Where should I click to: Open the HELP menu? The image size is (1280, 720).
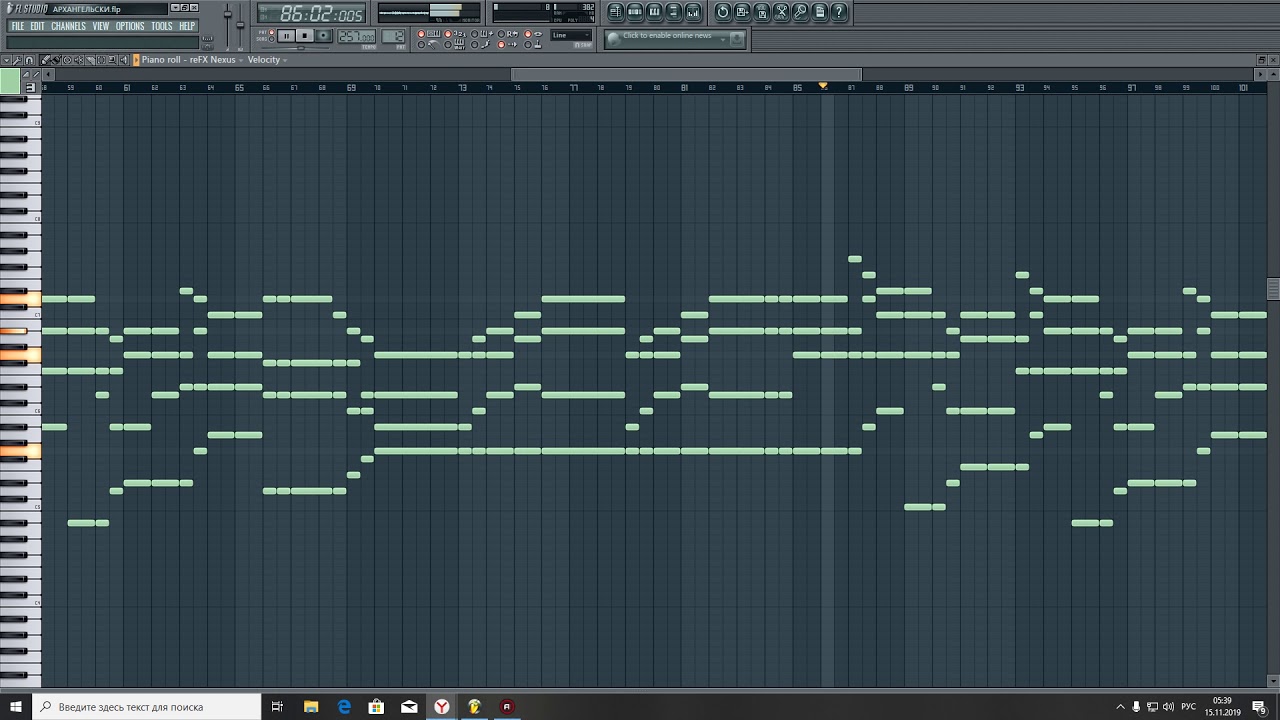pos(187,26)
